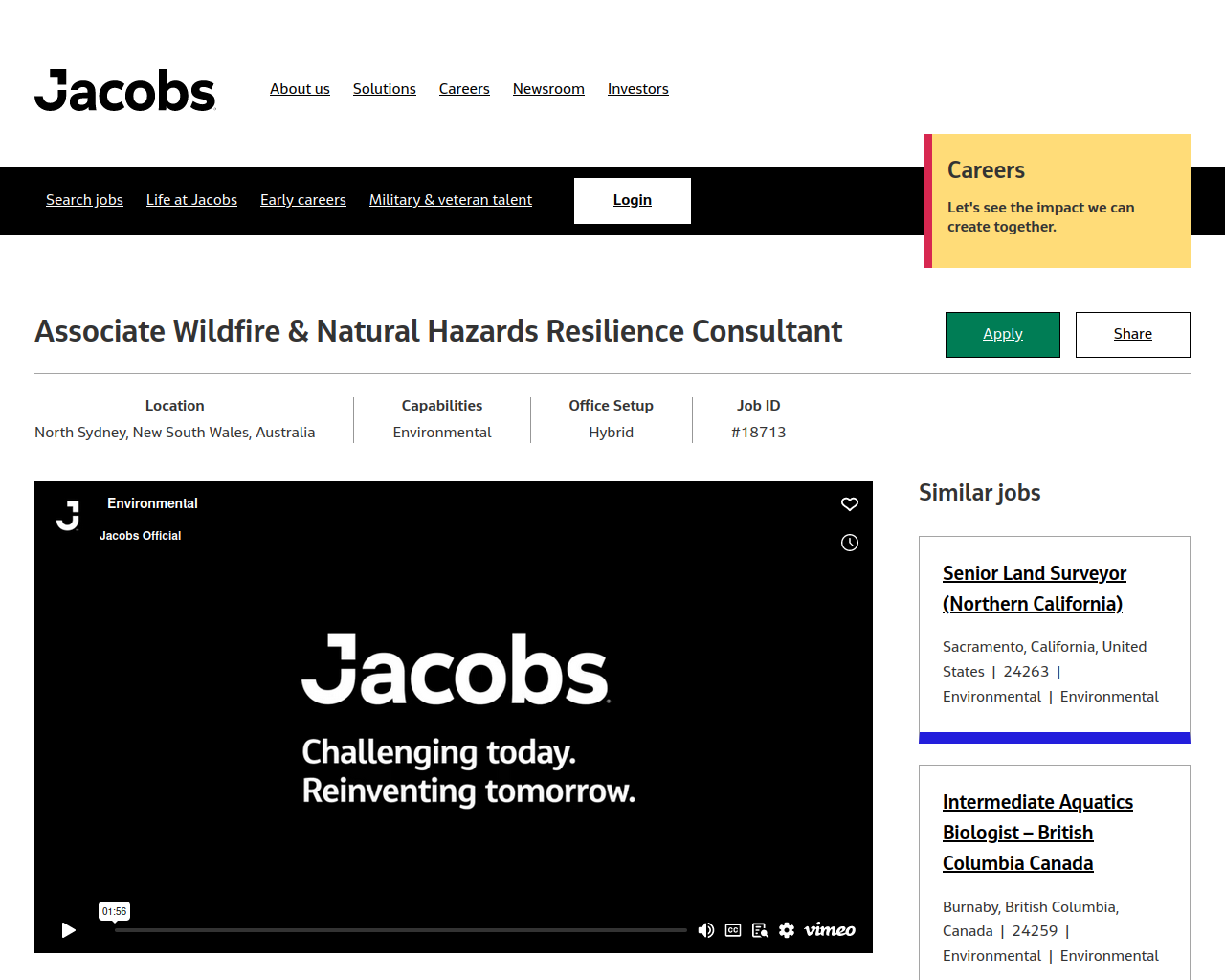Apply for the Wildfire Consultant job

pyautogui.click(x=1003, y=335)
